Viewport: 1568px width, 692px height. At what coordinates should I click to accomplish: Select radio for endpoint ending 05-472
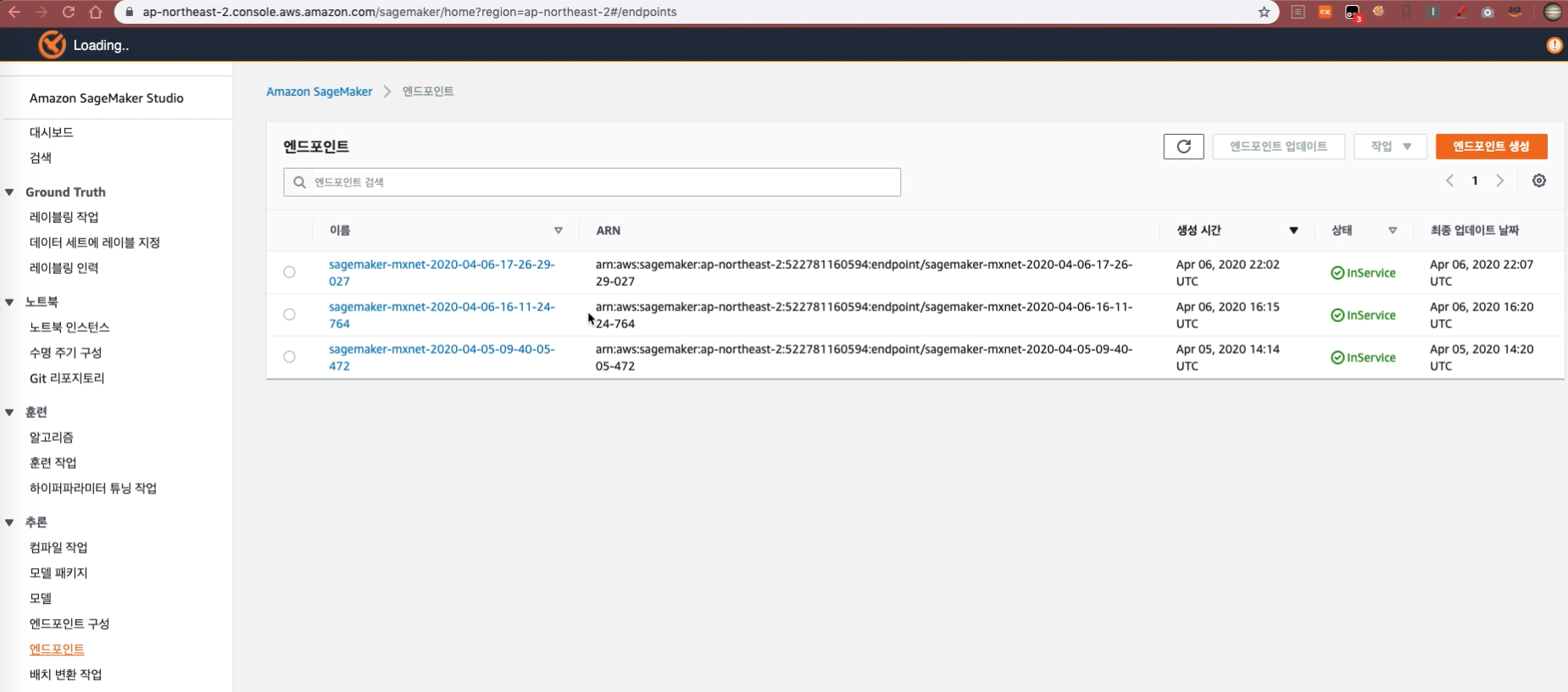[x=290, y=357]
